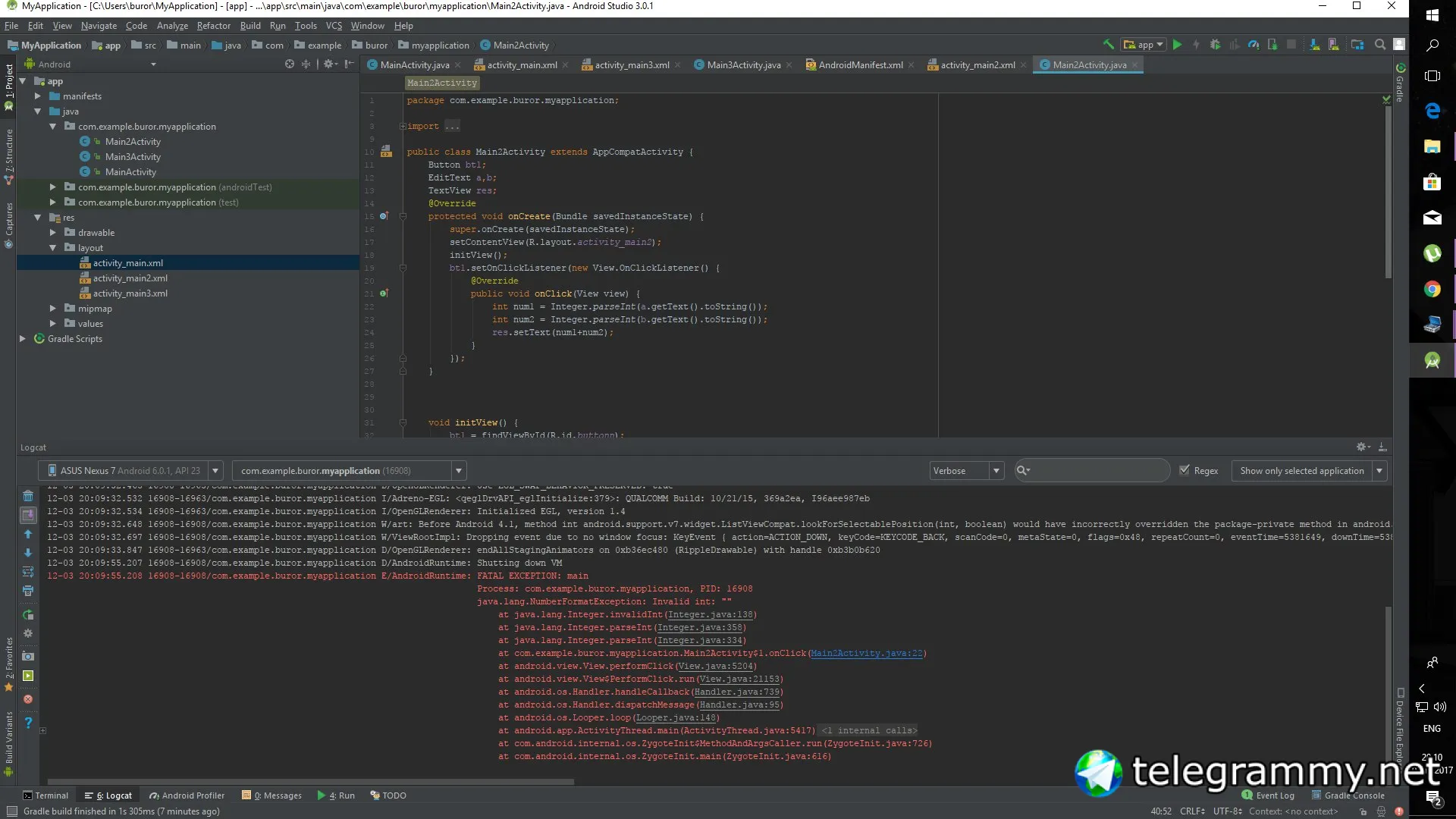Clear logcat with the trash icon

tap(28, 496)
